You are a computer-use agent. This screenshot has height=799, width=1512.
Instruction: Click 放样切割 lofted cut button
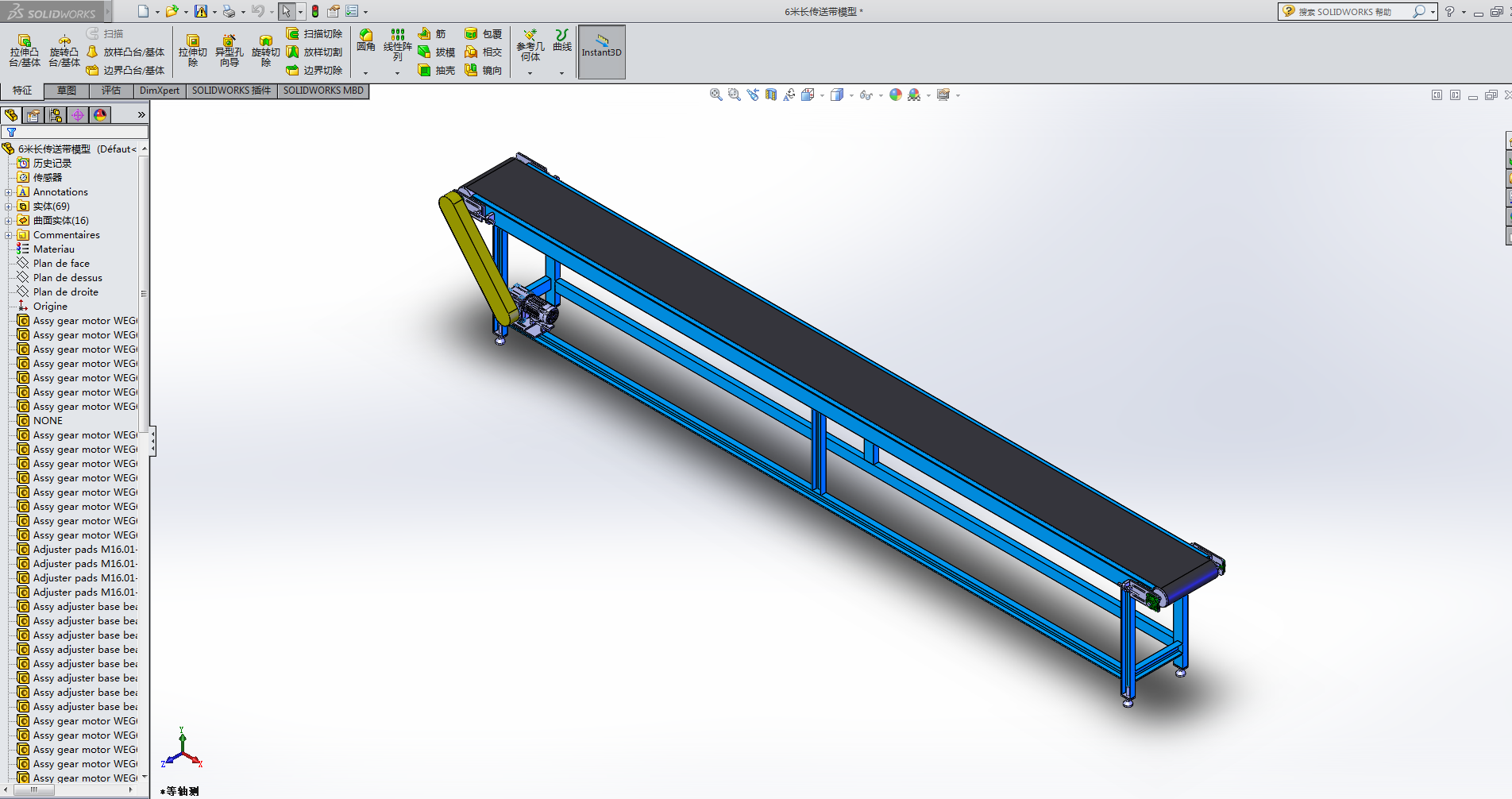pyautogui.click(x=314, y=52)
